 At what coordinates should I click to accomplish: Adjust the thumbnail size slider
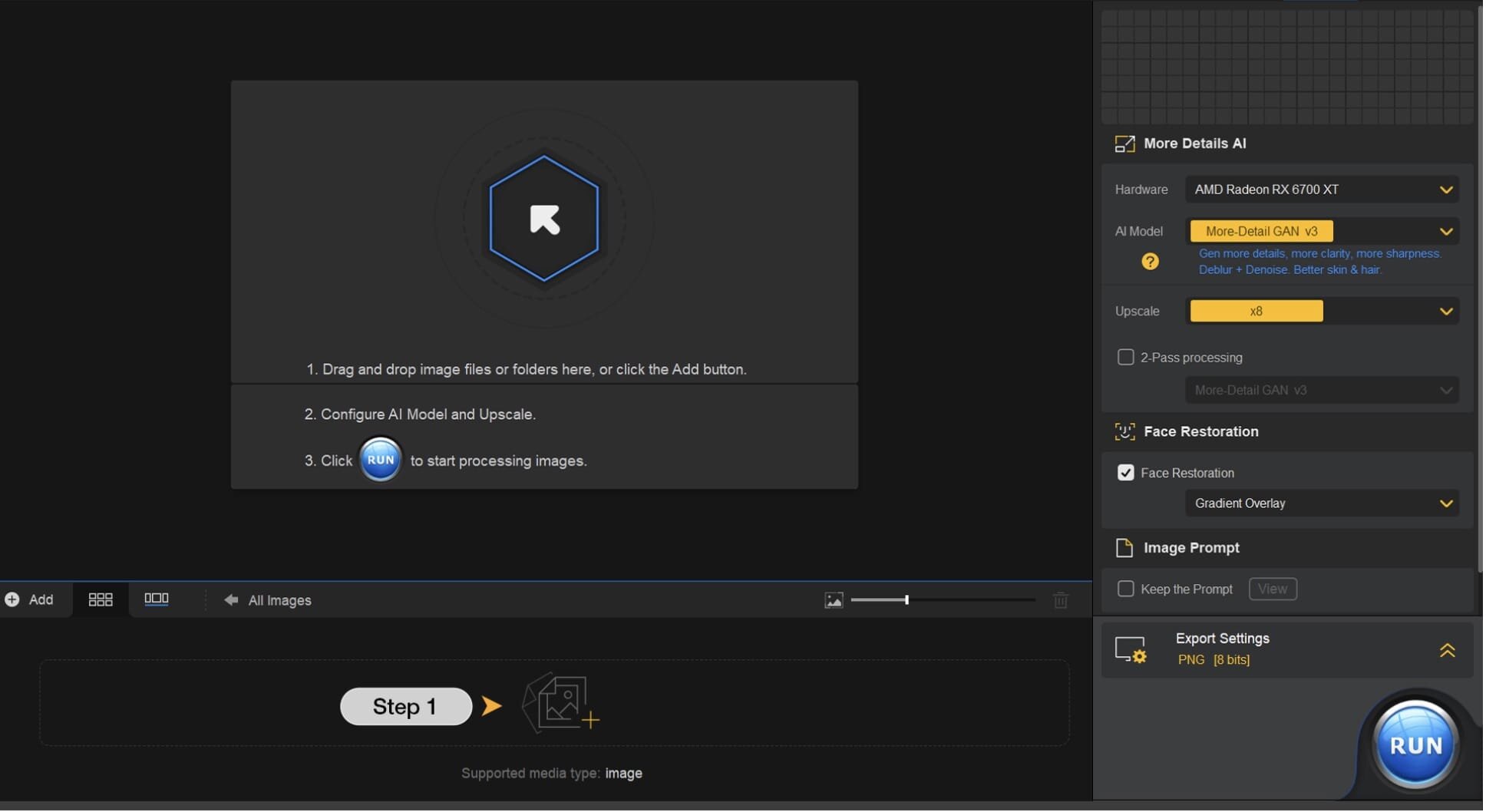907,600
